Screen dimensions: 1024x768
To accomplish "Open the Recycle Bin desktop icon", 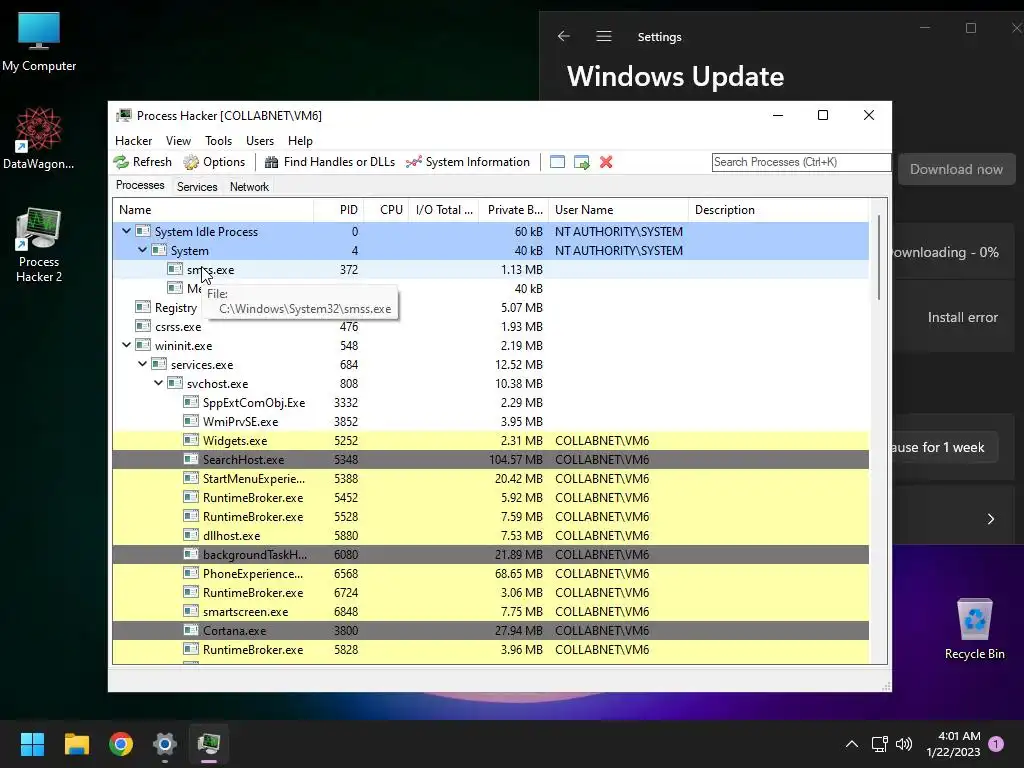I will [x=974, y=629].
